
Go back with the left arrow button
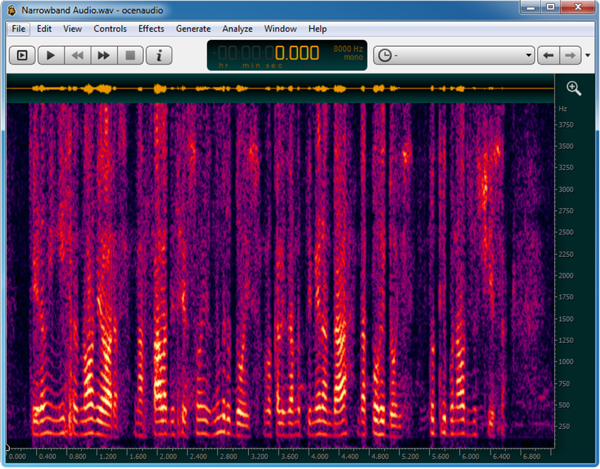(548, 55)
